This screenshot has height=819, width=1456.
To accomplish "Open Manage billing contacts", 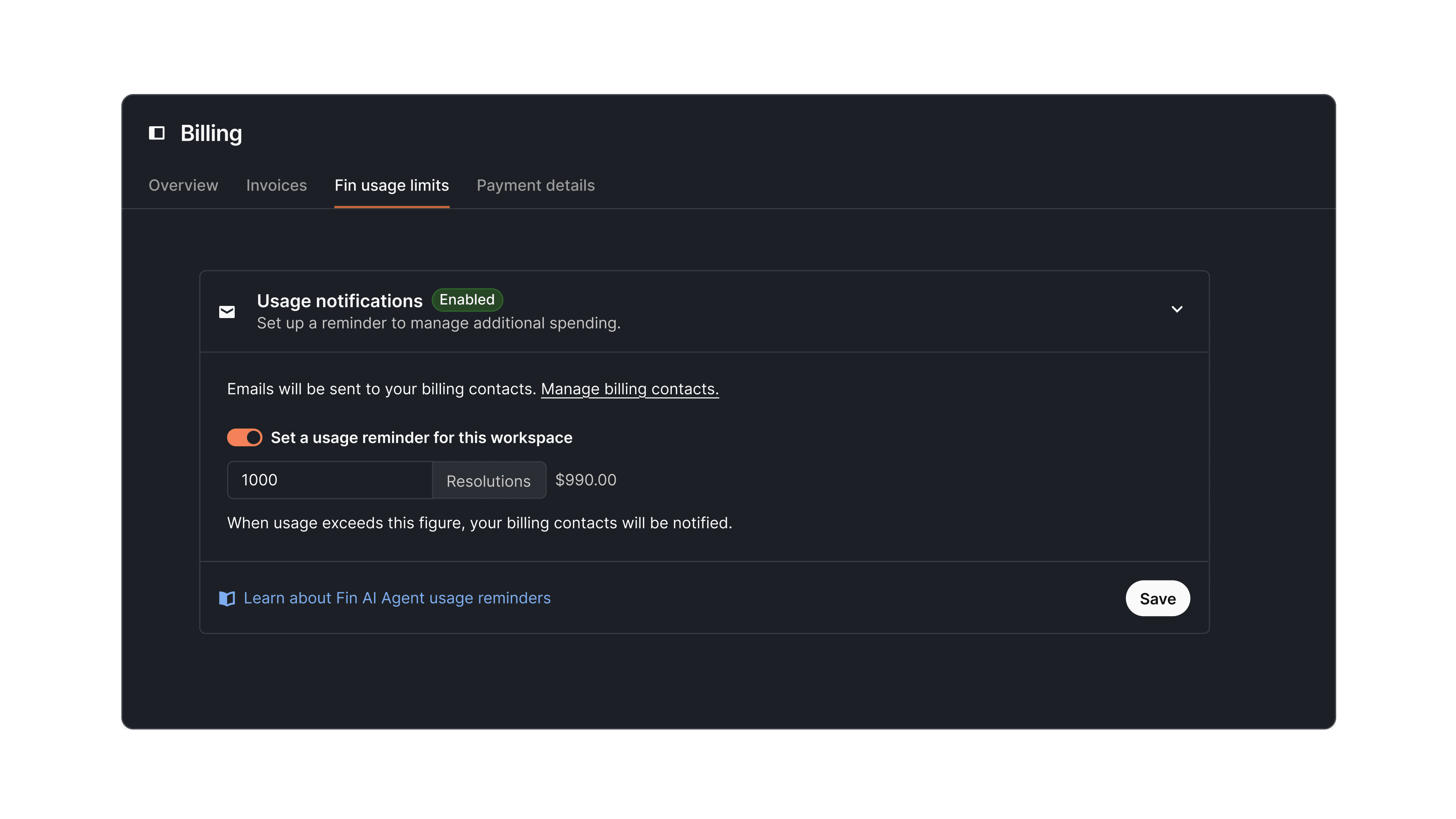I will [x=630, y=389].
